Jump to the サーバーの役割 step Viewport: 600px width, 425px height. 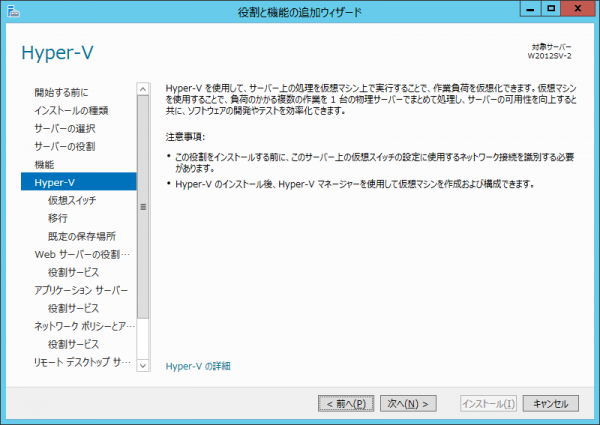point(65,147)
